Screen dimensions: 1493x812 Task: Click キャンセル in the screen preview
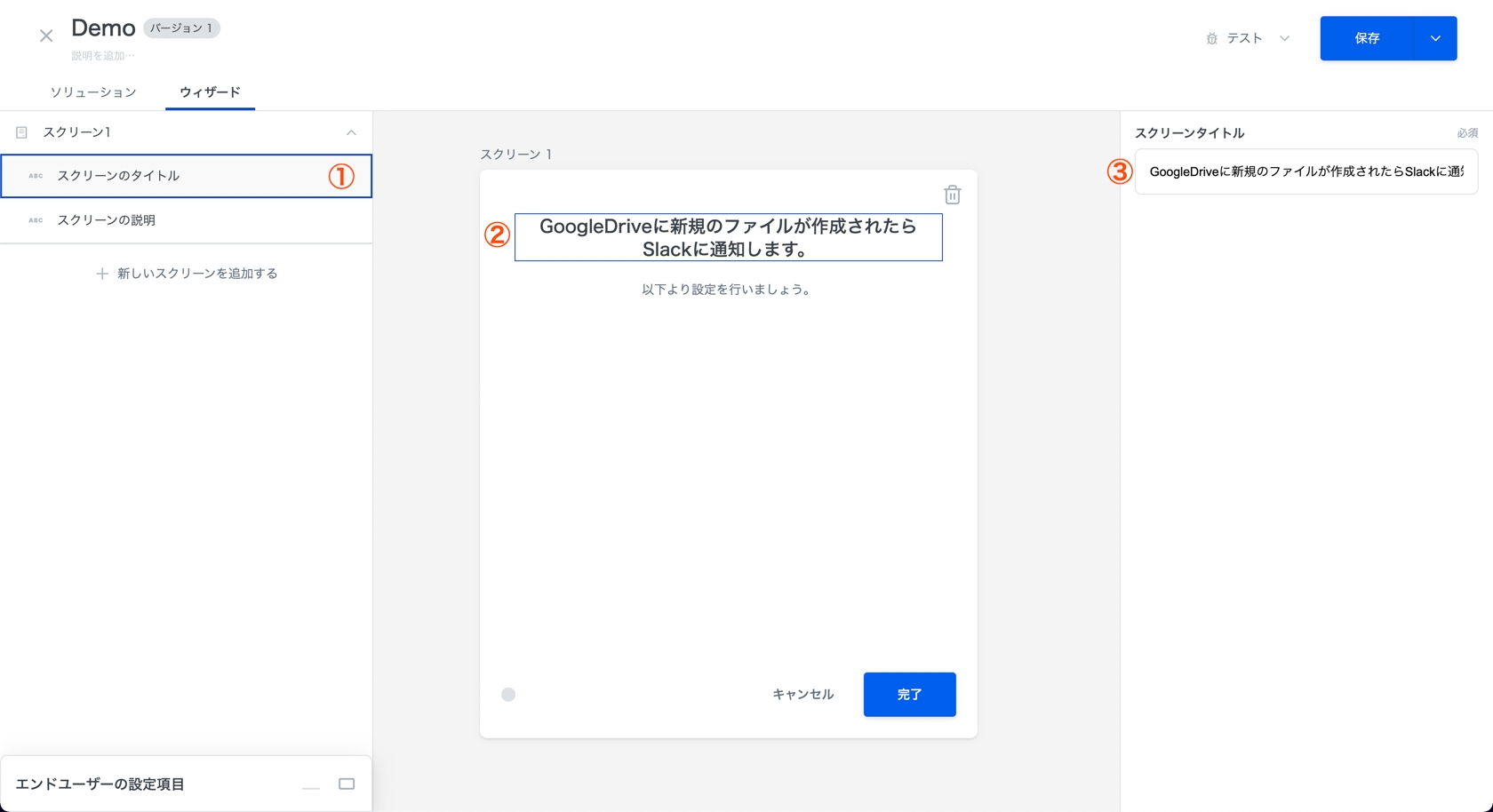point(802,695)
